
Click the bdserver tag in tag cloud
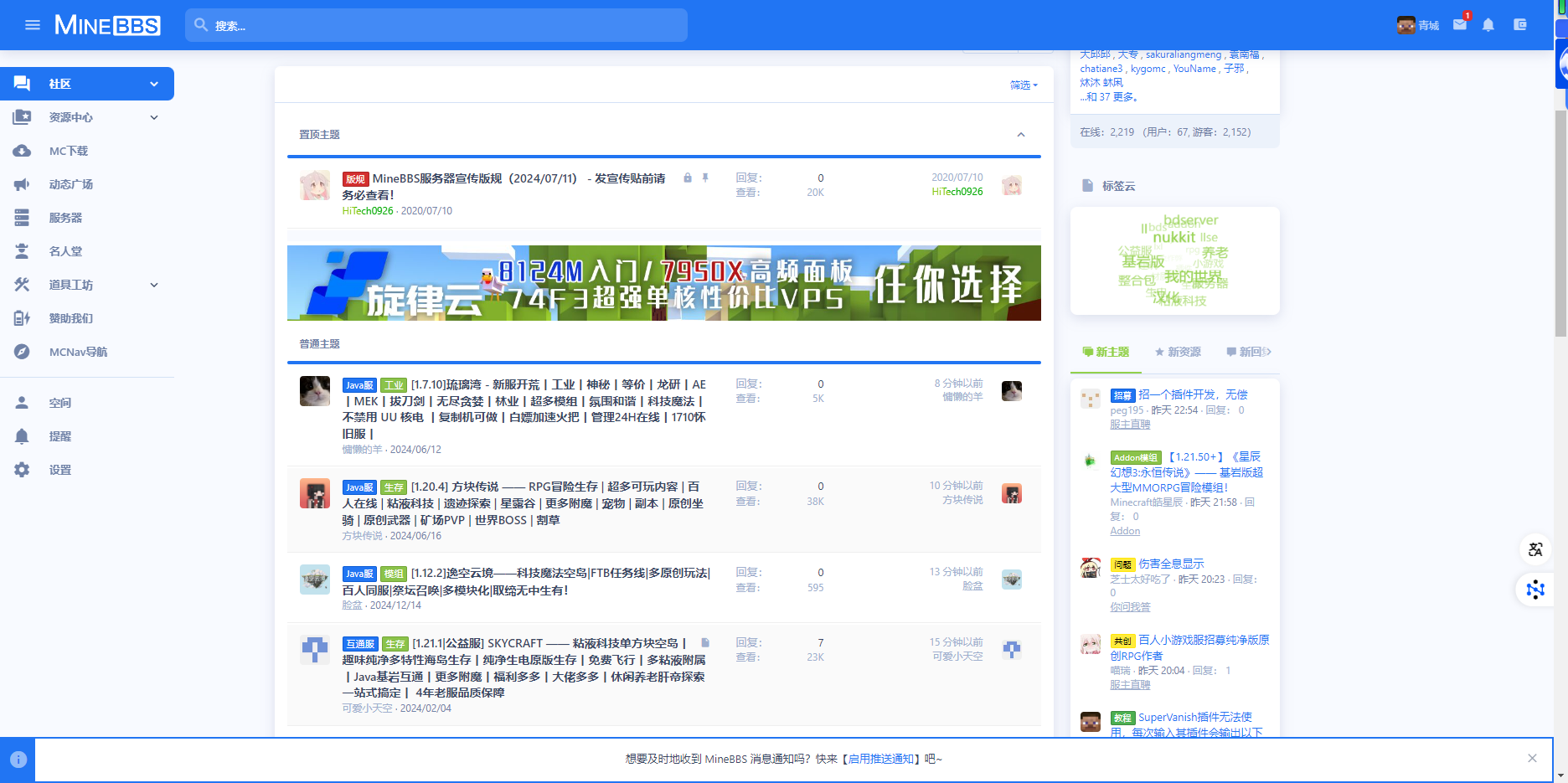(x=1191, y=220)
